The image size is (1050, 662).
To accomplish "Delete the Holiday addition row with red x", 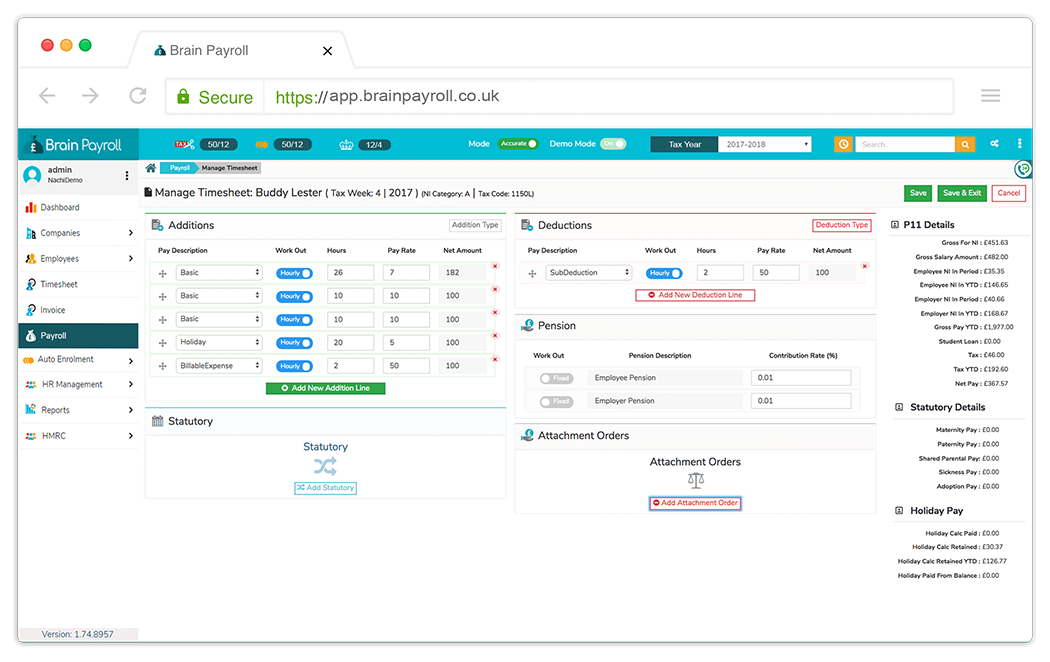I will point(496,335).
